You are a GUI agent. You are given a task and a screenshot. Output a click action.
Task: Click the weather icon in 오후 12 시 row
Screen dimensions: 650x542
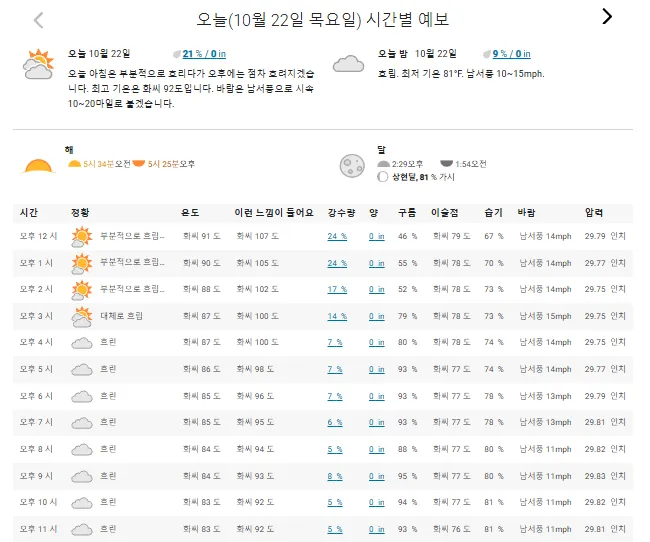pos(82,237)
